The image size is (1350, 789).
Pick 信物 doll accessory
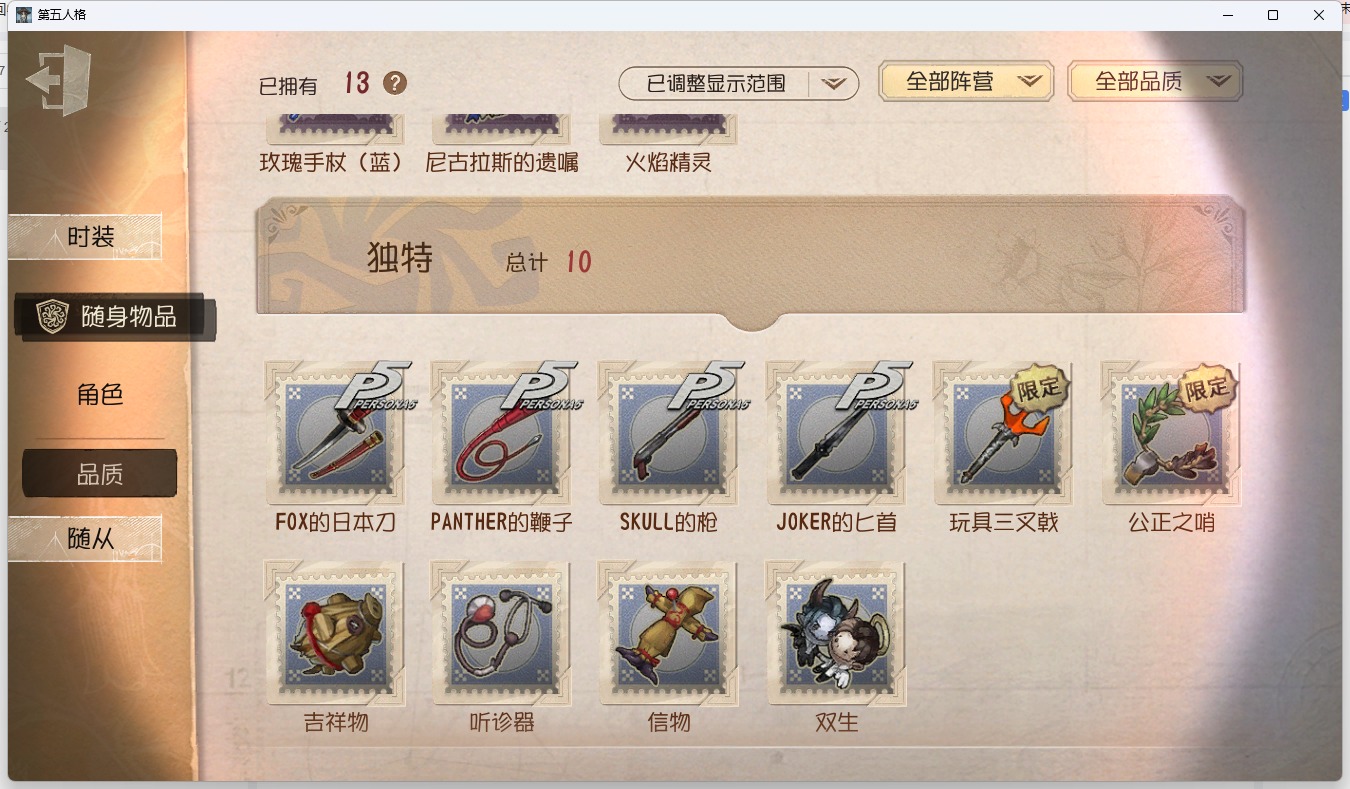tap(669, 633)
